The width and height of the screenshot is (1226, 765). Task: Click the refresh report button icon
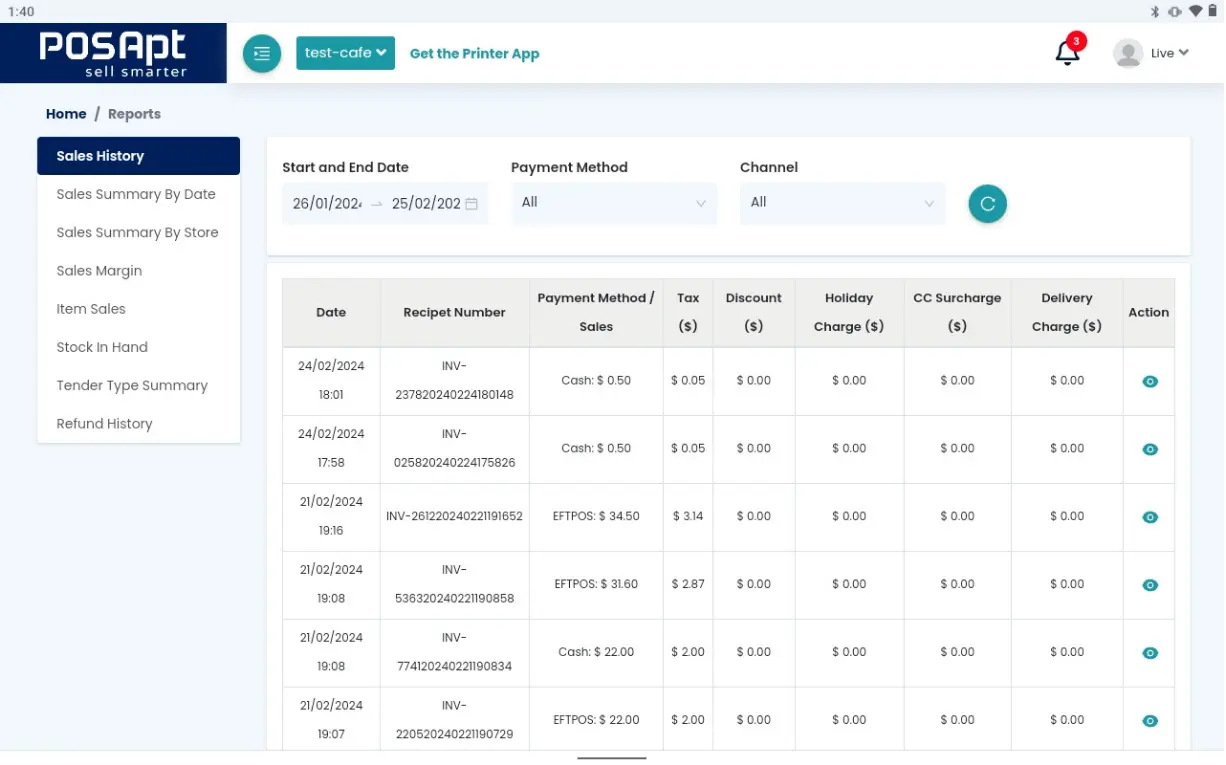[x=987, y=204]
